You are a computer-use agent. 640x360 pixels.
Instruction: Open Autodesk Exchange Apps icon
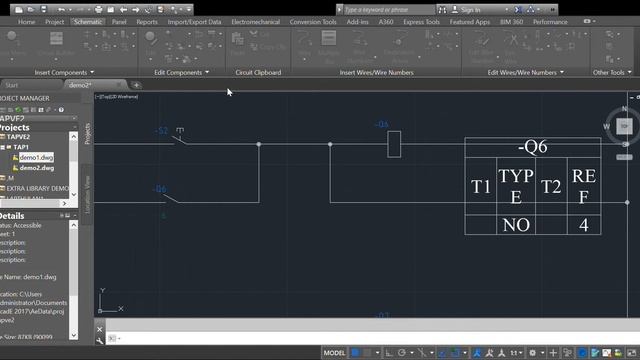click(518, 9)
